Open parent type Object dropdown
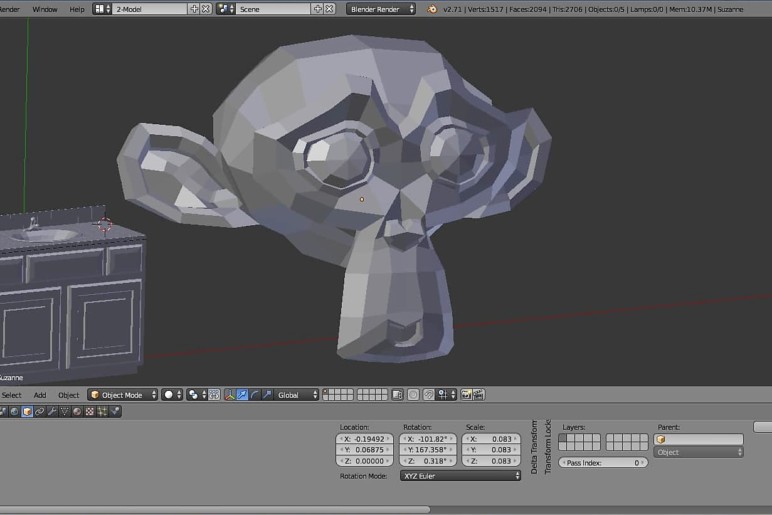 698,452
